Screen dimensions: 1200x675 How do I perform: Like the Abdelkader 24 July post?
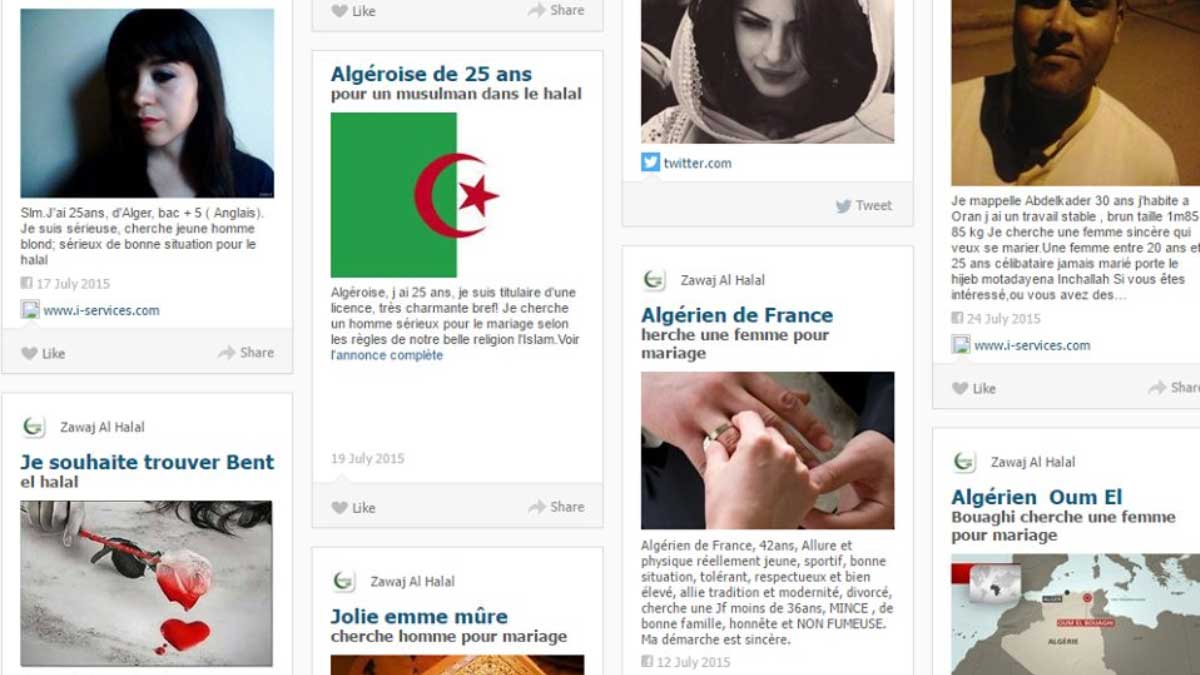(974, 388)
